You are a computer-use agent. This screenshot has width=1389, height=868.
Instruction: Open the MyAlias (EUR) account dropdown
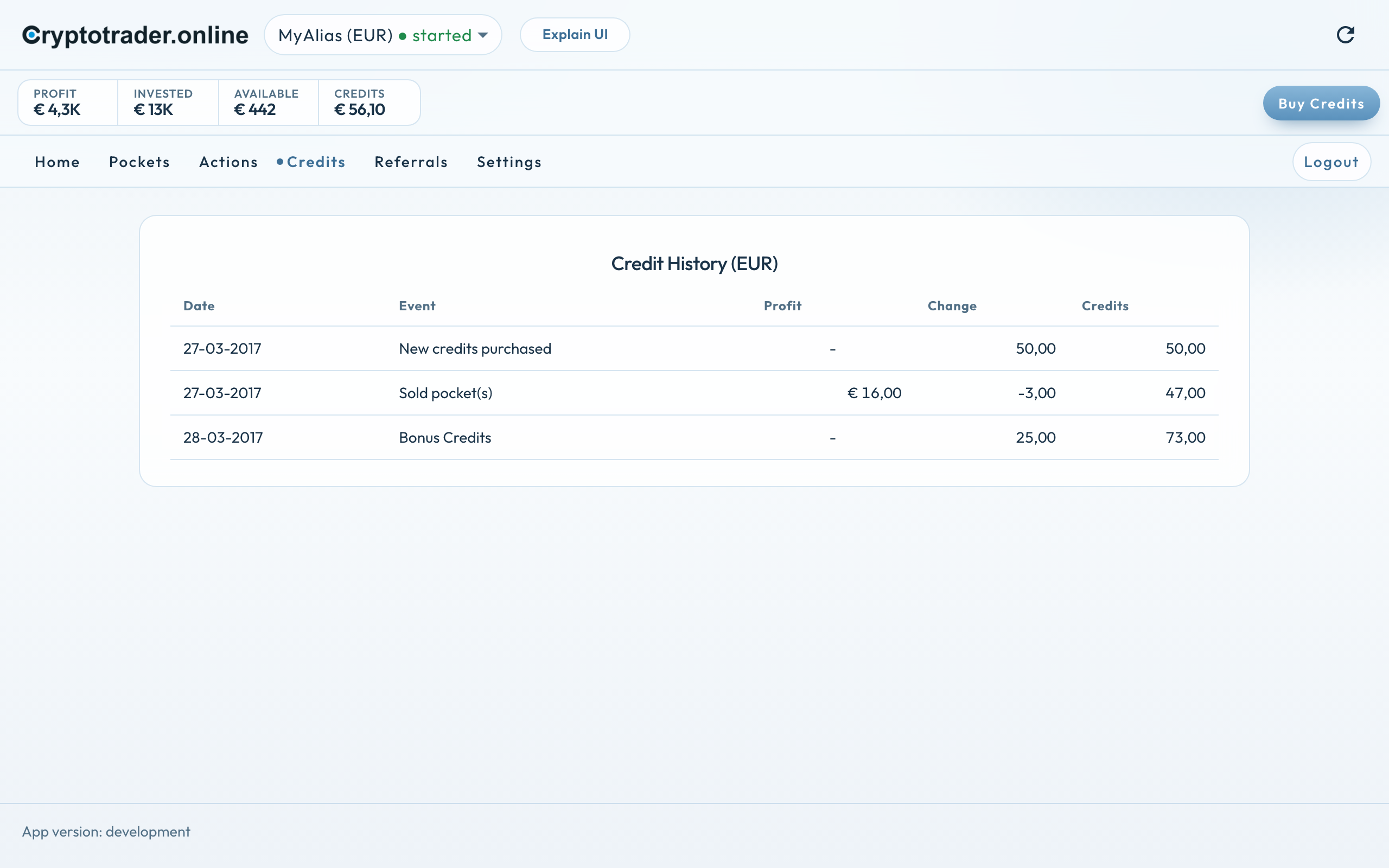383,35
